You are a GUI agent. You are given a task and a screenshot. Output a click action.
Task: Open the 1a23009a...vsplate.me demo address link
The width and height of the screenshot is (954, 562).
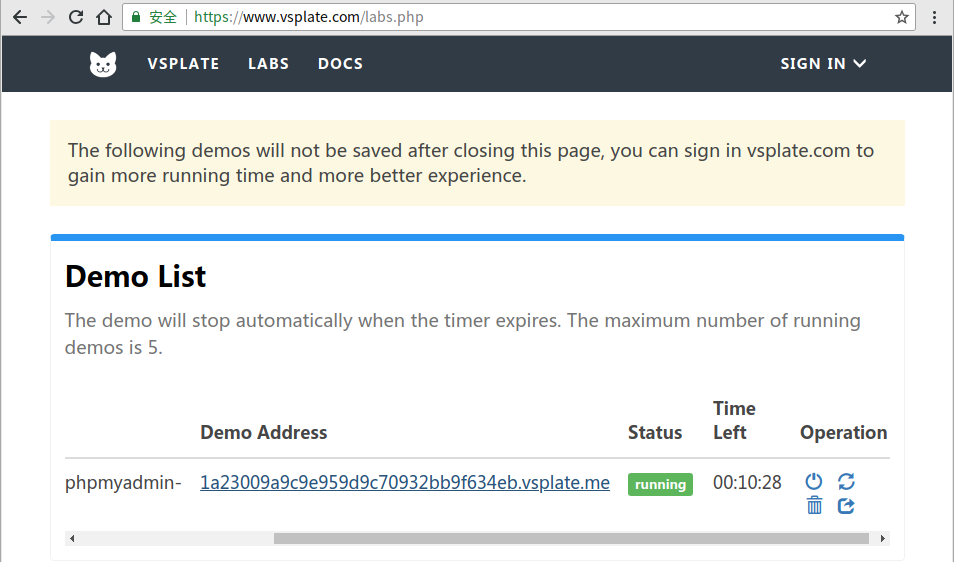click(x=405, y=483)
